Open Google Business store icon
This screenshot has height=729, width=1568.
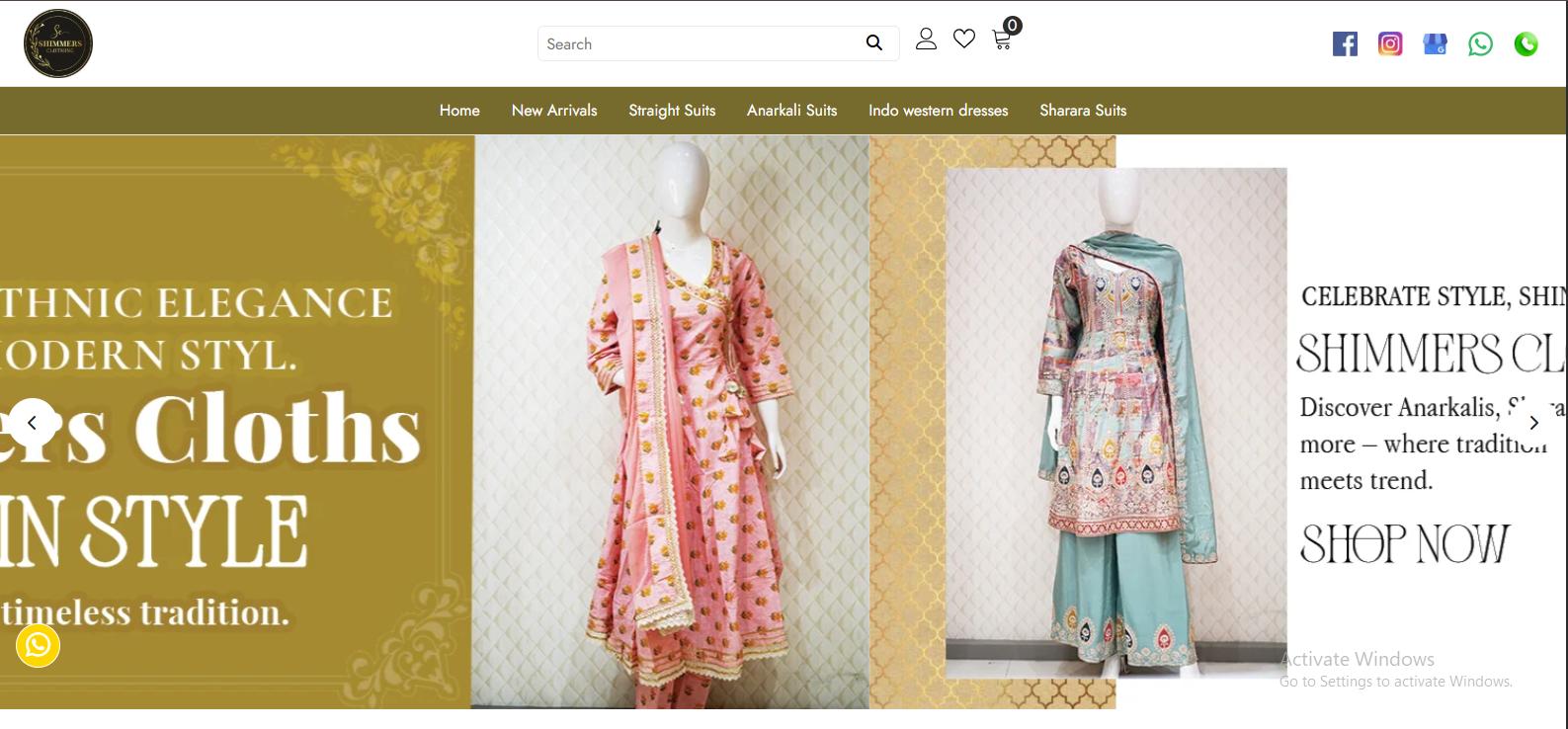coord(1435,43)
